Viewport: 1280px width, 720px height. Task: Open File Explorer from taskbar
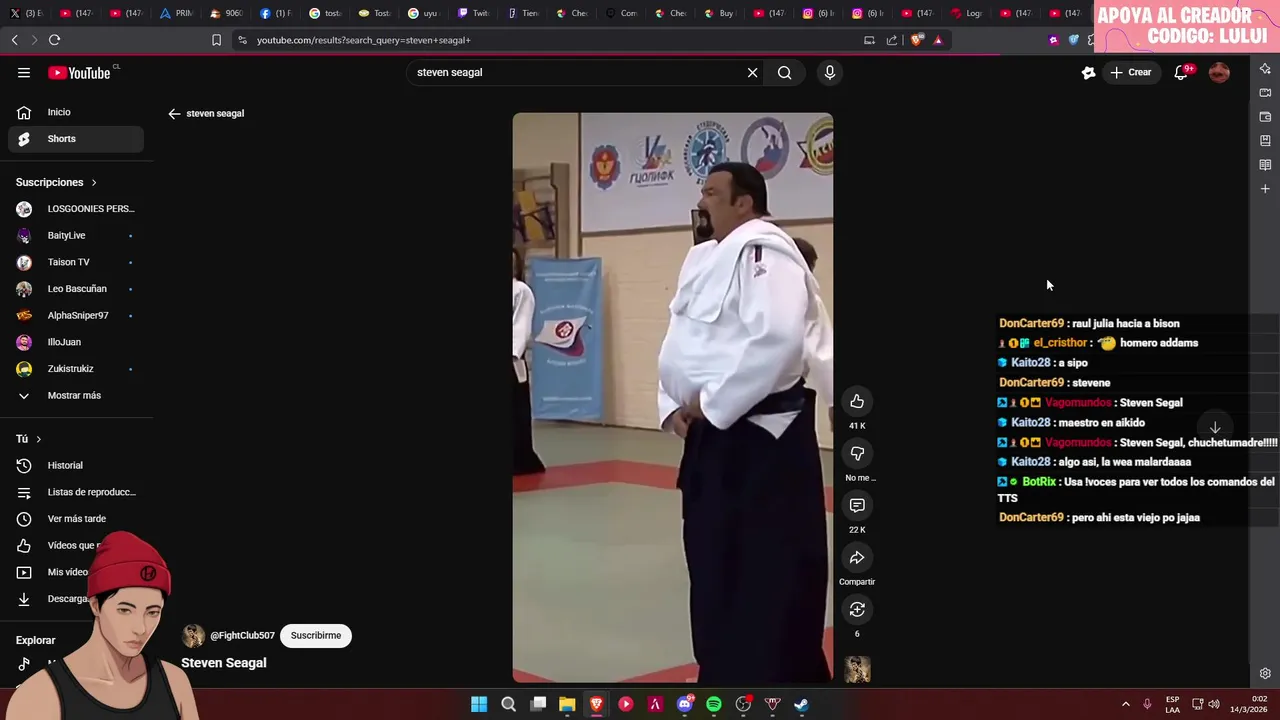(567, 704)
